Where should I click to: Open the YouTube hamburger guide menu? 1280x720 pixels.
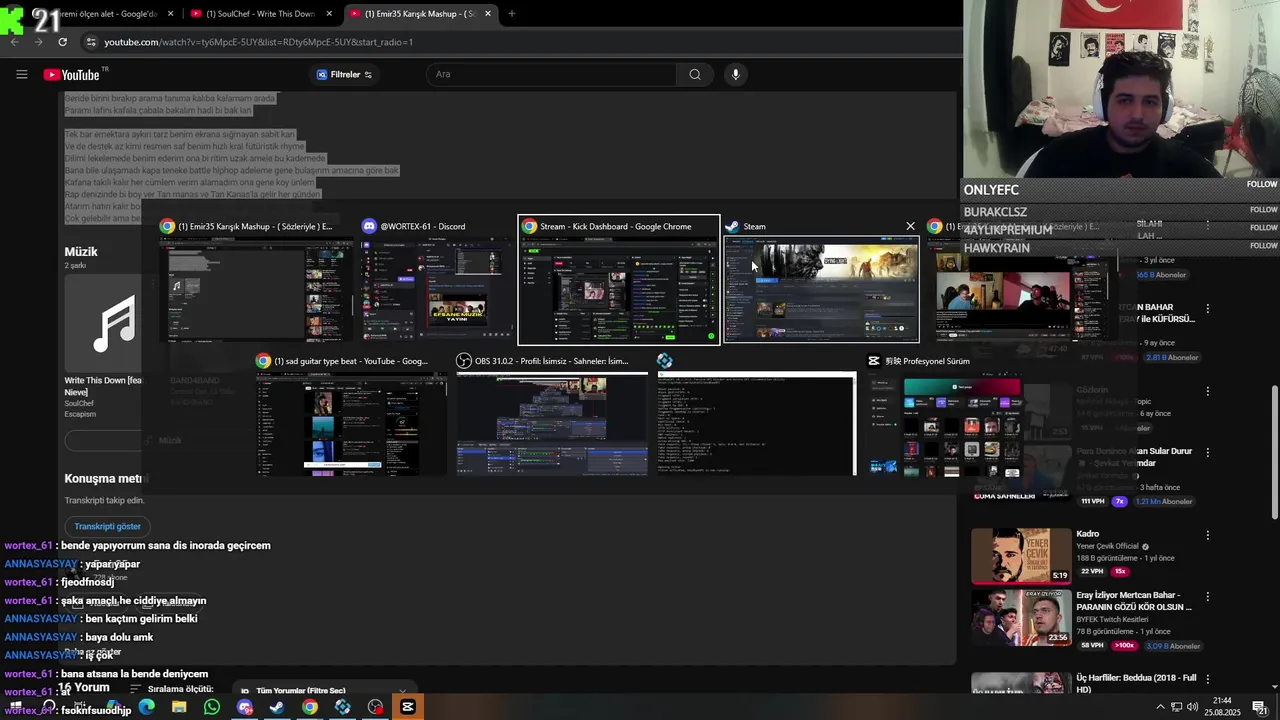coord(22,74)
